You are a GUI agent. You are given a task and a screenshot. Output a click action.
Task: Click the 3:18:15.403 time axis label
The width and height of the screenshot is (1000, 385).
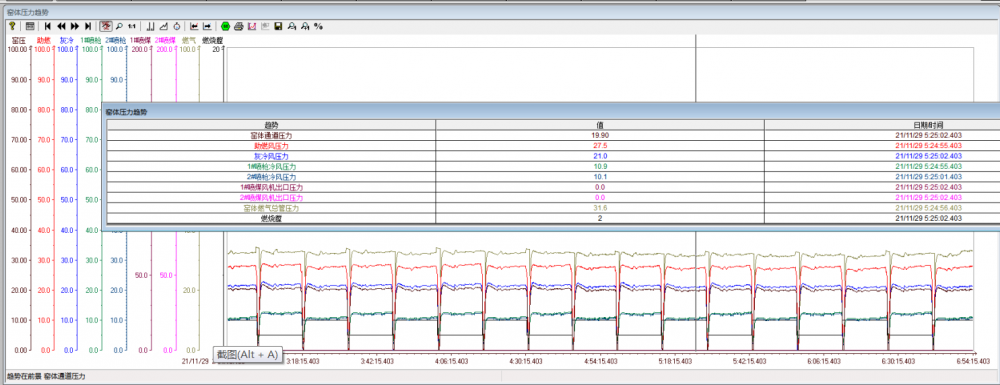(302, 361)
